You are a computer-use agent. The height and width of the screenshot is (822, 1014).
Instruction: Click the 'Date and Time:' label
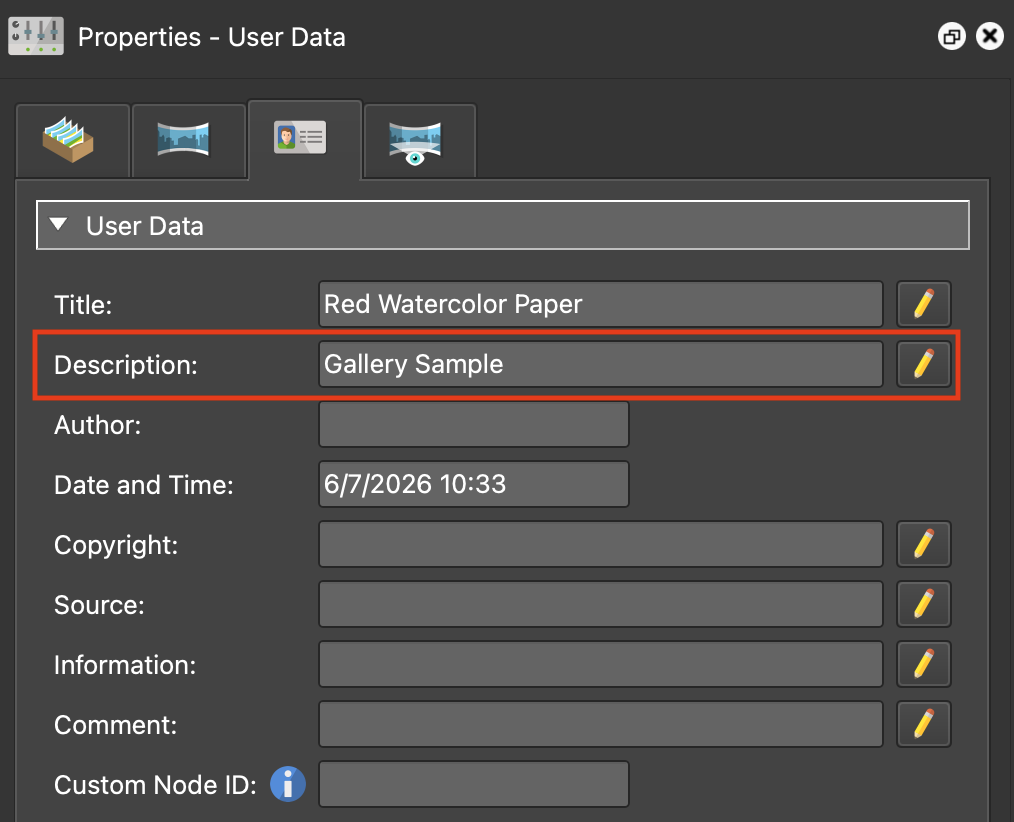144,484
